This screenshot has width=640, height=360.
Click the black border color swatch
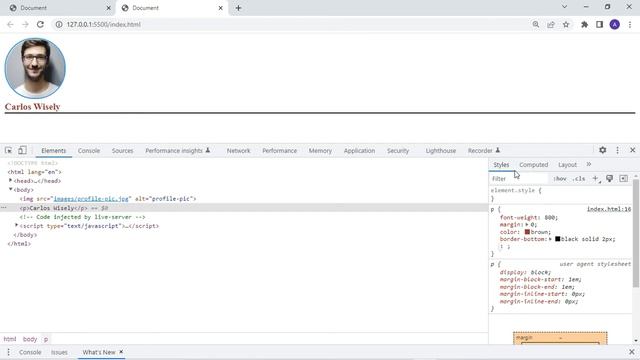point(558,239)
